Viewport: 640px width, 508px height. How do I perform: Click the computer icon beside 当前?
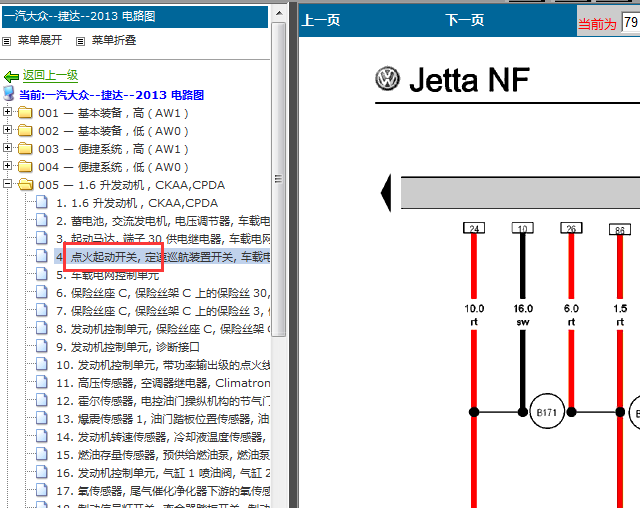(x=9, y=93)
